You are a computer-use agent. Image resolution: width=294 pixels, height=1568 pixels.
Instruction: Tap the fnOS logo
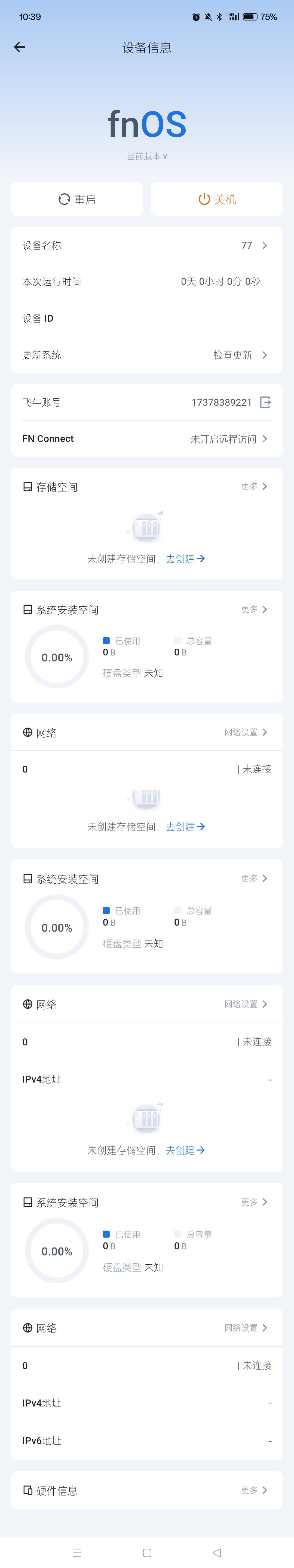(147, 124)
